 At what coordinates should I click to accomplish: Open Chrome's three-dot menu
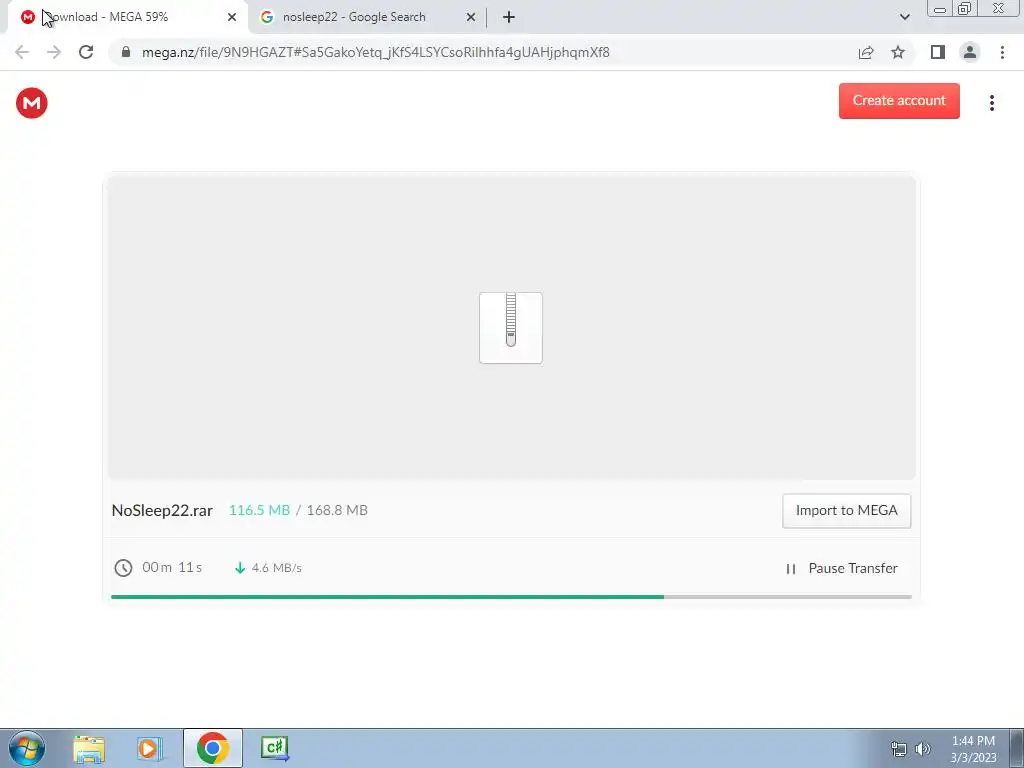[1002, 52]
